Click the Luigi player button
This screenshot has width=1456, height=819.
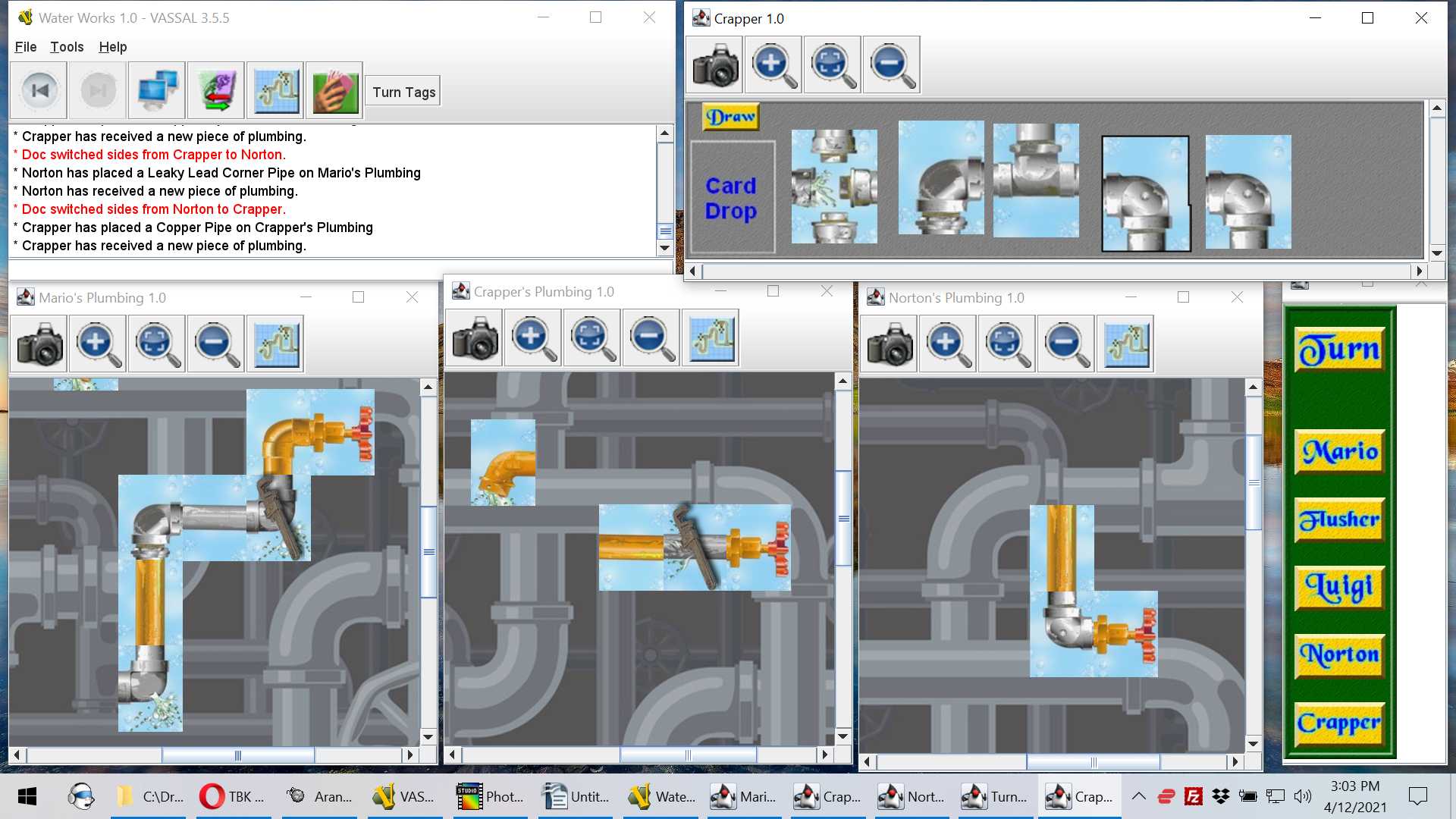pos(1339,588)
